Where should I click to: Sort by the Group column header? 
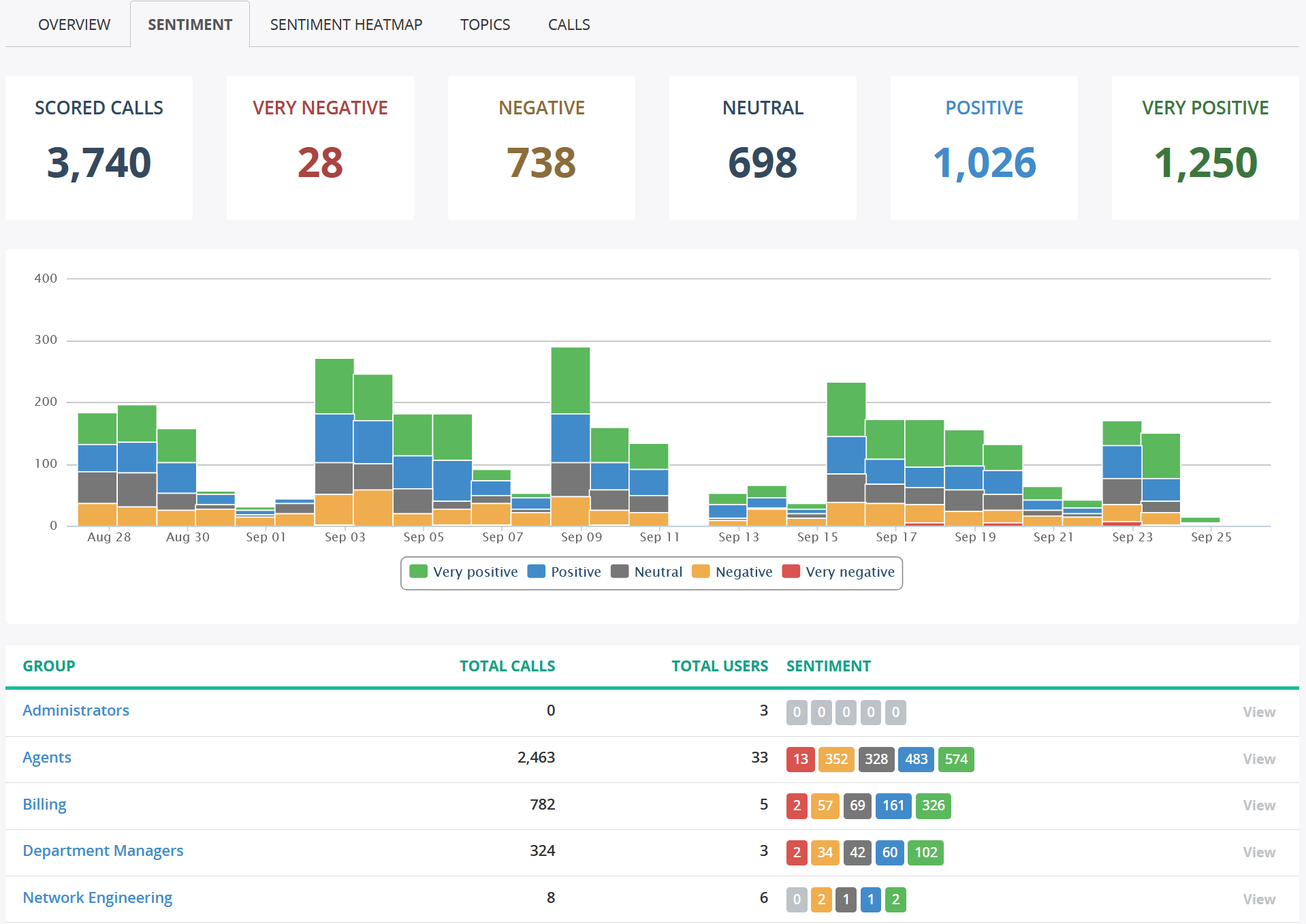(49, 666)
